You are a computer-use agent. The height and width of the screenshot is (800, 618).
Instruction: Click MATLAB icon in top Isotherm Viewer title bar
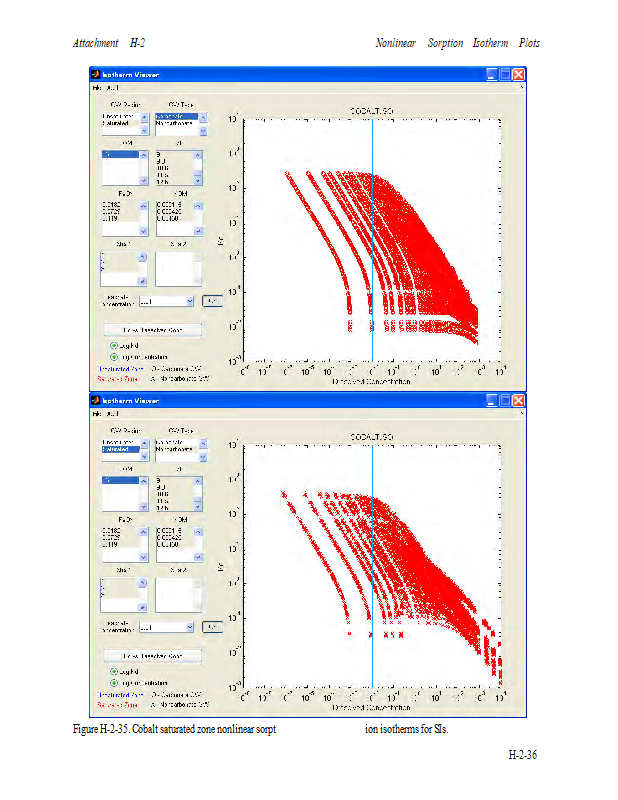(97, 74)
